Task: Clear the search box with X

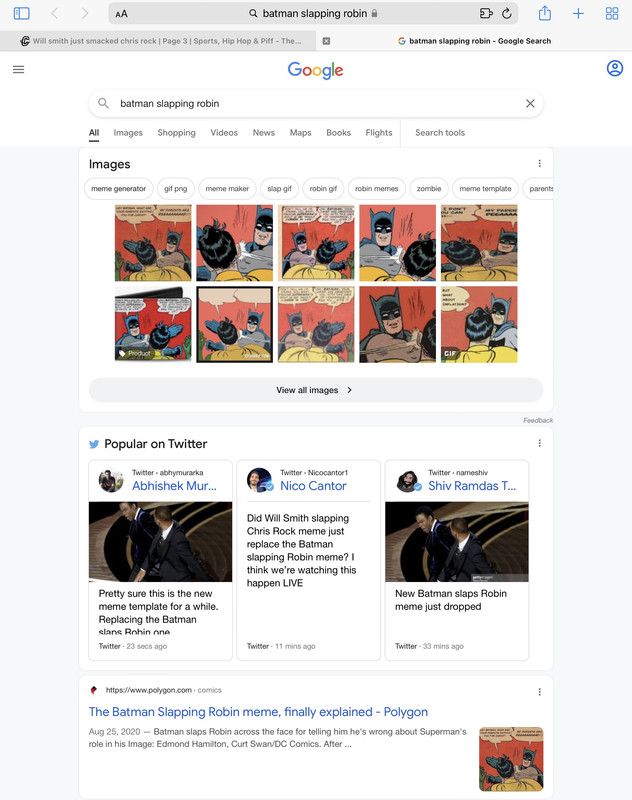Action: [530, 104]
